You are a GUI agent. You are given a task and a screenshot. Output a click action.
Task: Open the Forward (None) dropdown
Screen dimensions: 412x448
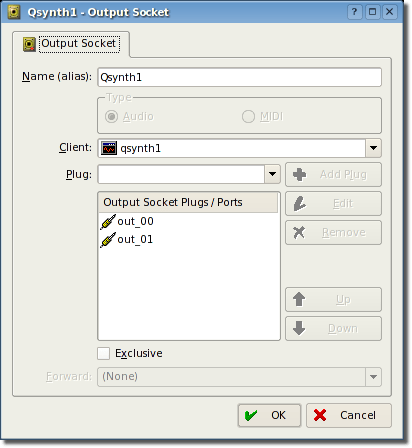239,377
